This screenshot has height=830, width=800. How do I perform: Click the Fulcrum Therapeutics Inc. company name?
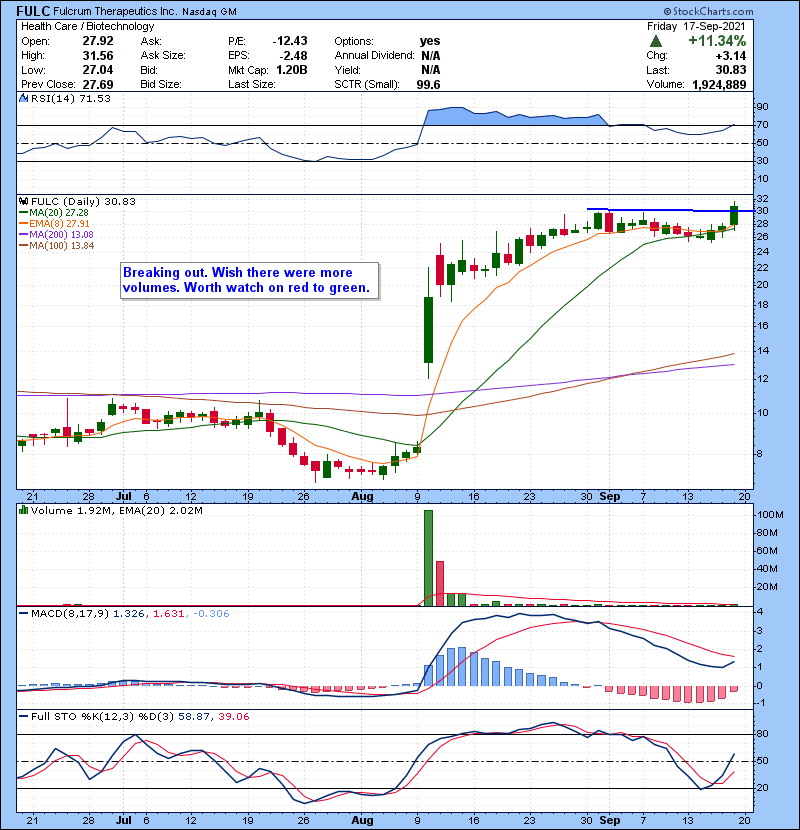[x=115, y=11]
